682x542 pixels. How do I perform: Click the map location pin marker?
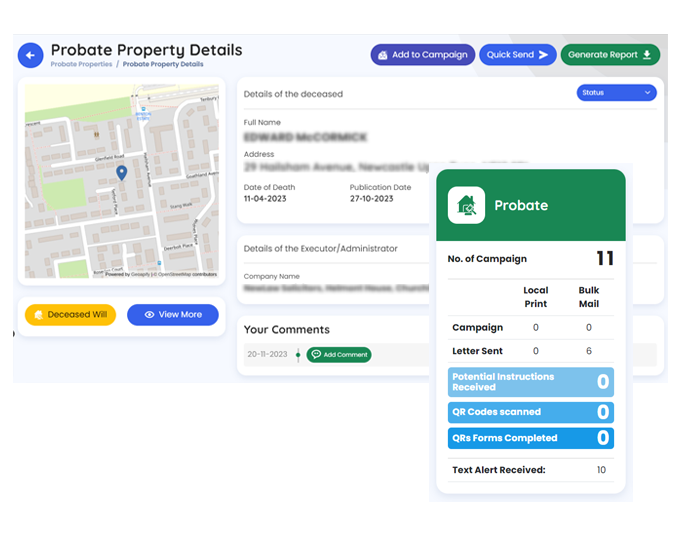(122, 173)
